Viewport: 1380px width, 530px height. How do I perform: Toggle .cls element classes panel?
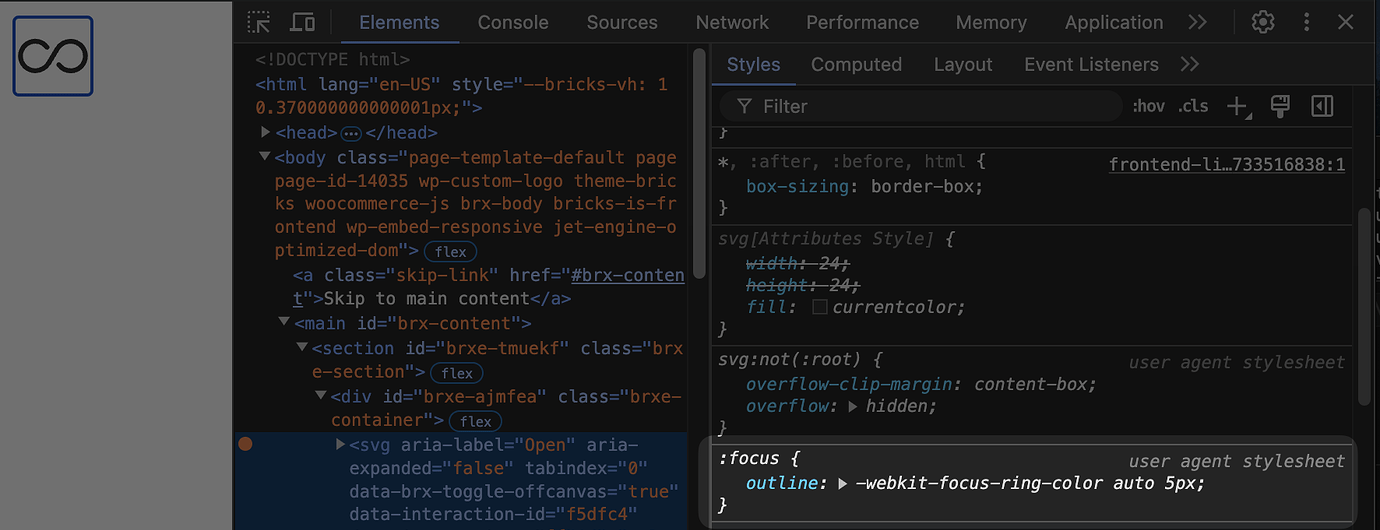pyautogui.click(x=1193, y=106)
